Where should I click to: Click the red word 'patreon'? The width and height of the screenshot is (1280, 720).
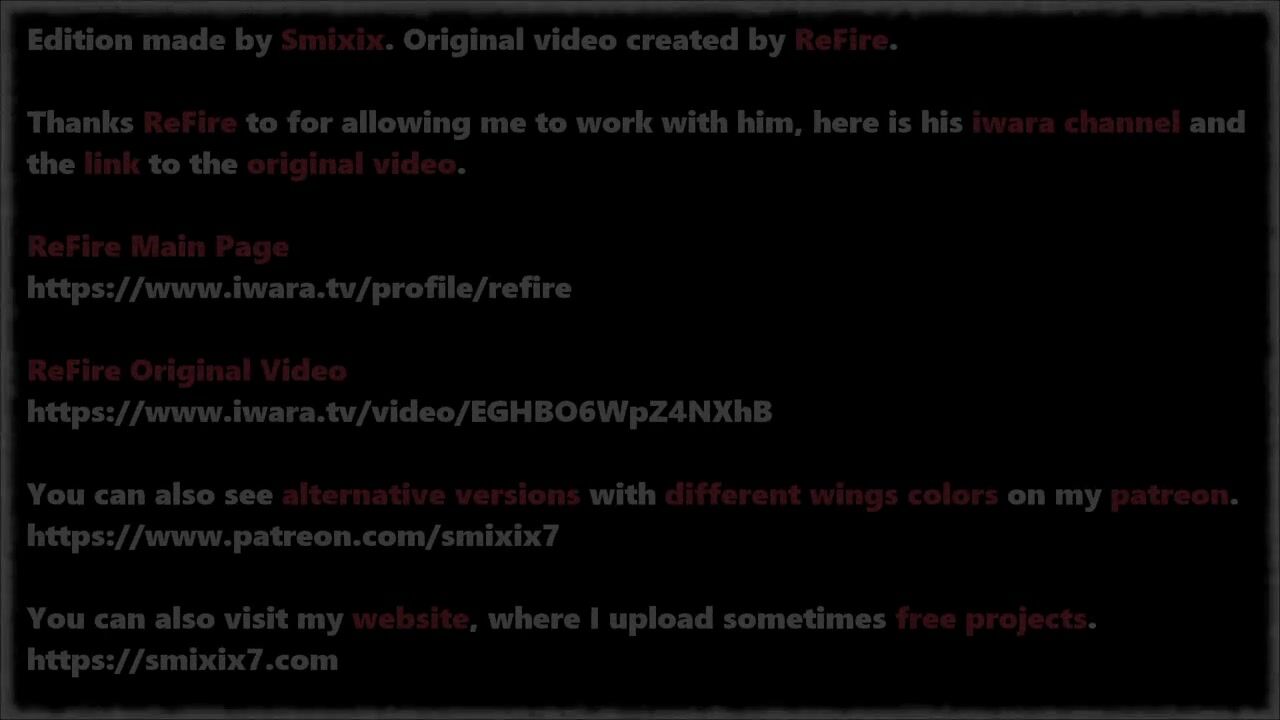click(1169, 495)
